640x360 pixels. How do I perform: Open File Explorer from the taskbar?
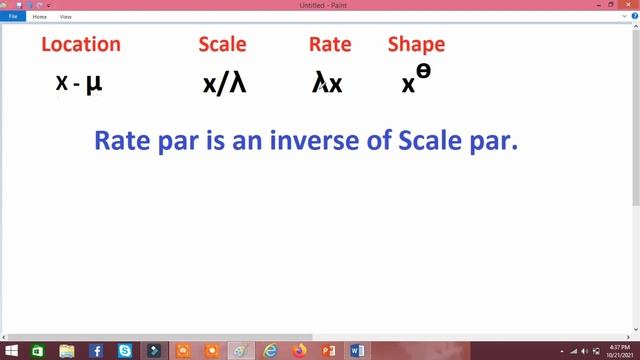click(67, 351)
